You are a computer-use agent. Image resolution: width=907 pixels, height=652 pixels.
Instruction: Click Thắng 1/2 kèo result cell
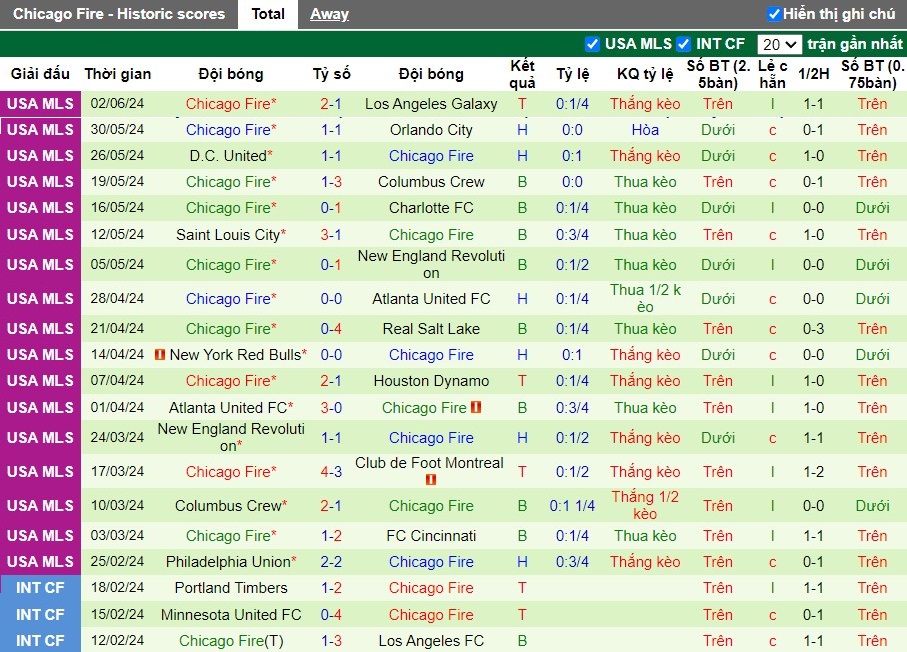645,506
